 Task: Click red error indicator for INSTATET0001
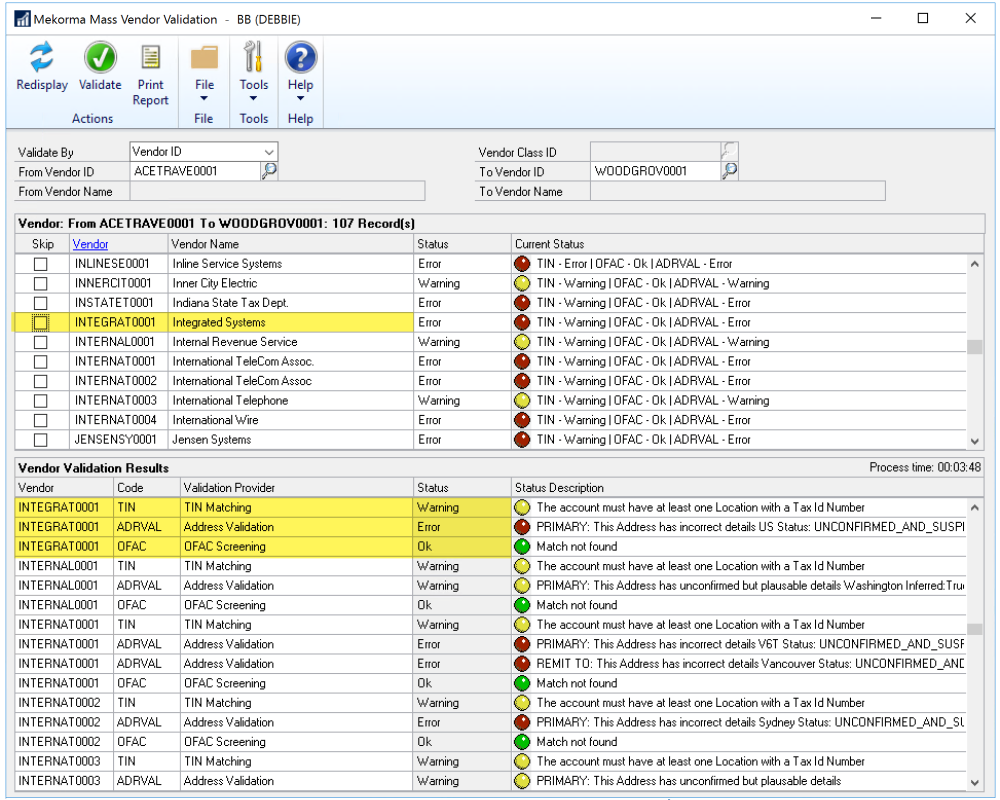(521, 303)
